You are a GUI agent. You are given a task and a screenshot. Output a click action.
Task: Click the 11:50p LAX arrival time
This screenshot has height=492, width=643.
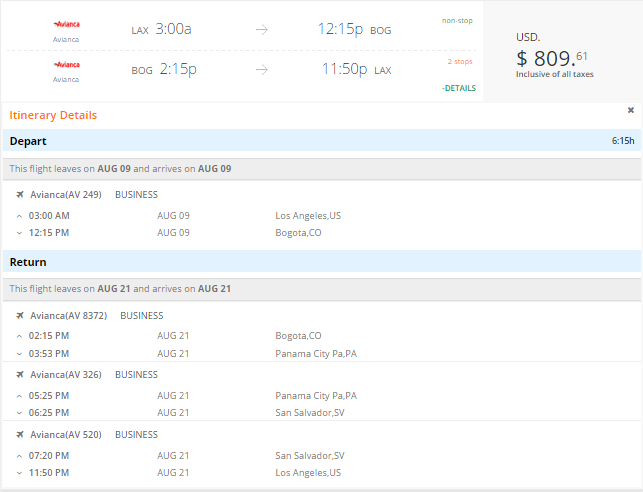[356, 69]
